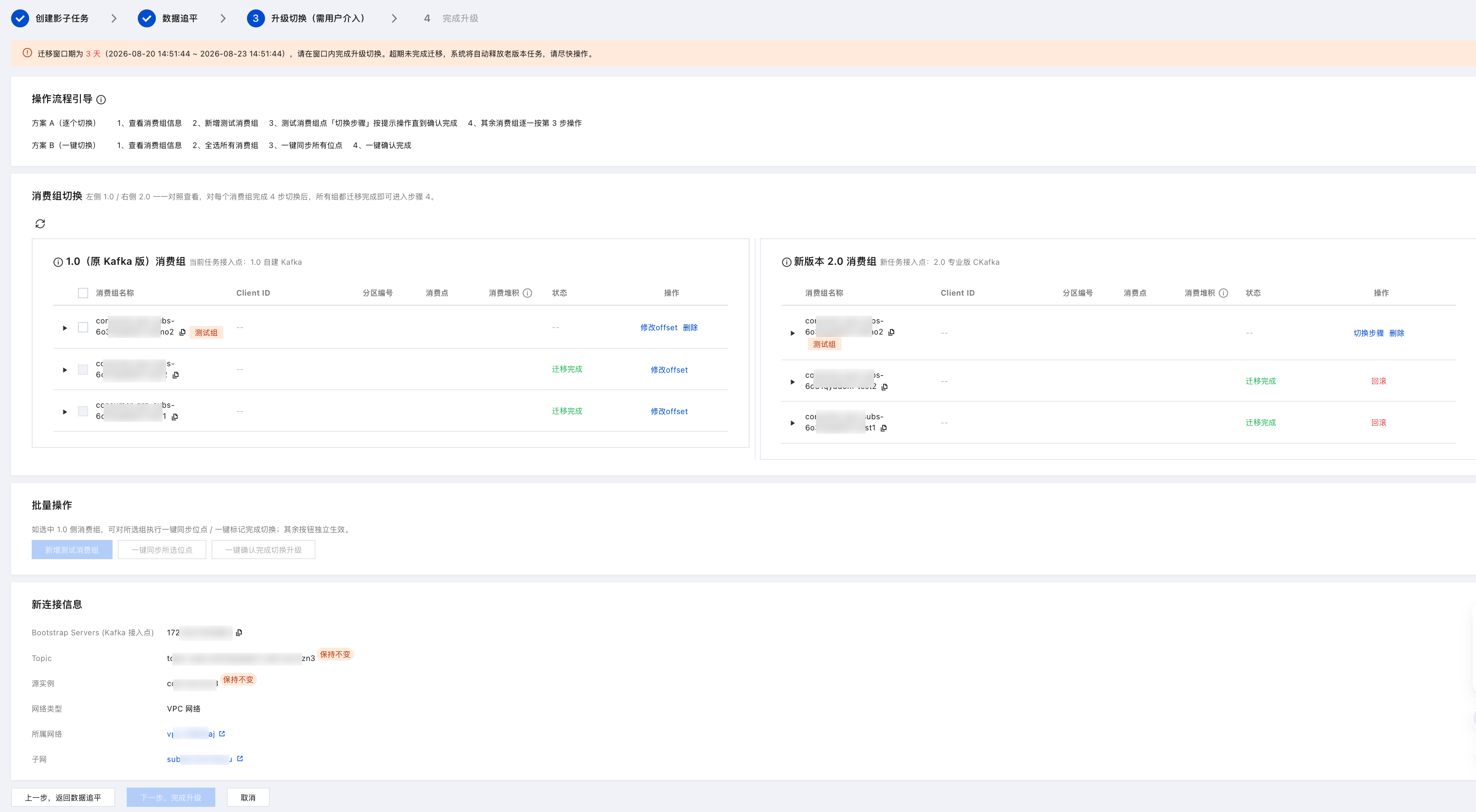Check the second 1.0 consumer group checkbox
Screen dimensions: 1476x812
83,370
